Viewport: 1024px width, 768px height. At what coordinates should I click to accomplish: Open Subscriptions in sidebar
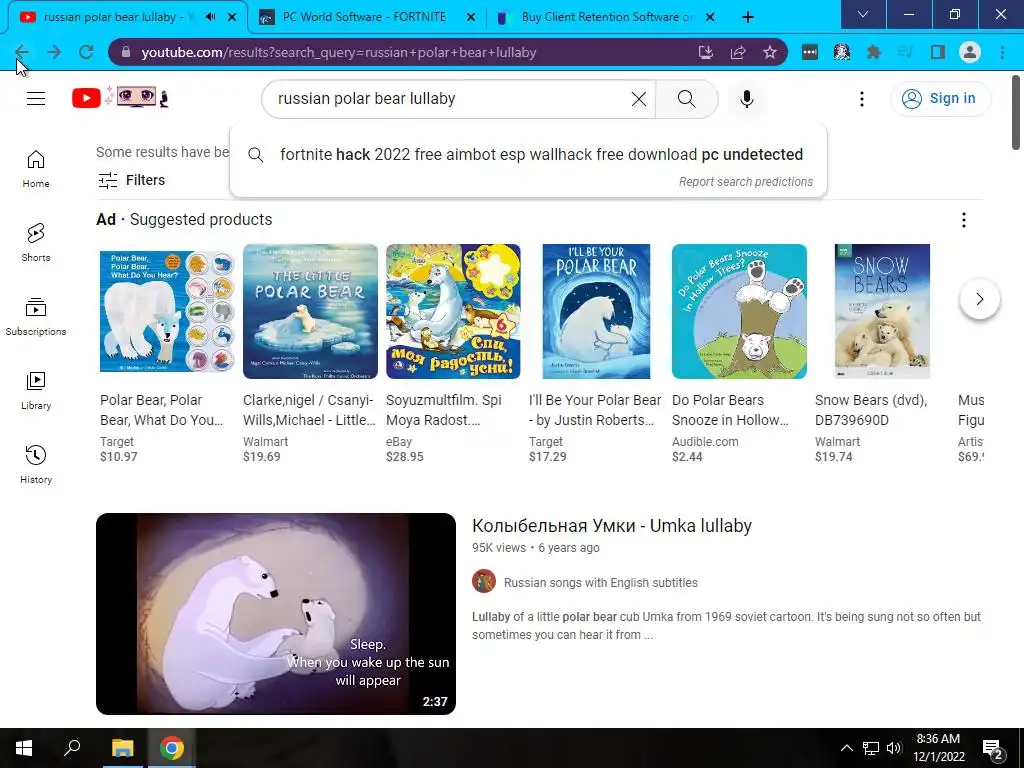pyautogui.click(x=36, y=317)
